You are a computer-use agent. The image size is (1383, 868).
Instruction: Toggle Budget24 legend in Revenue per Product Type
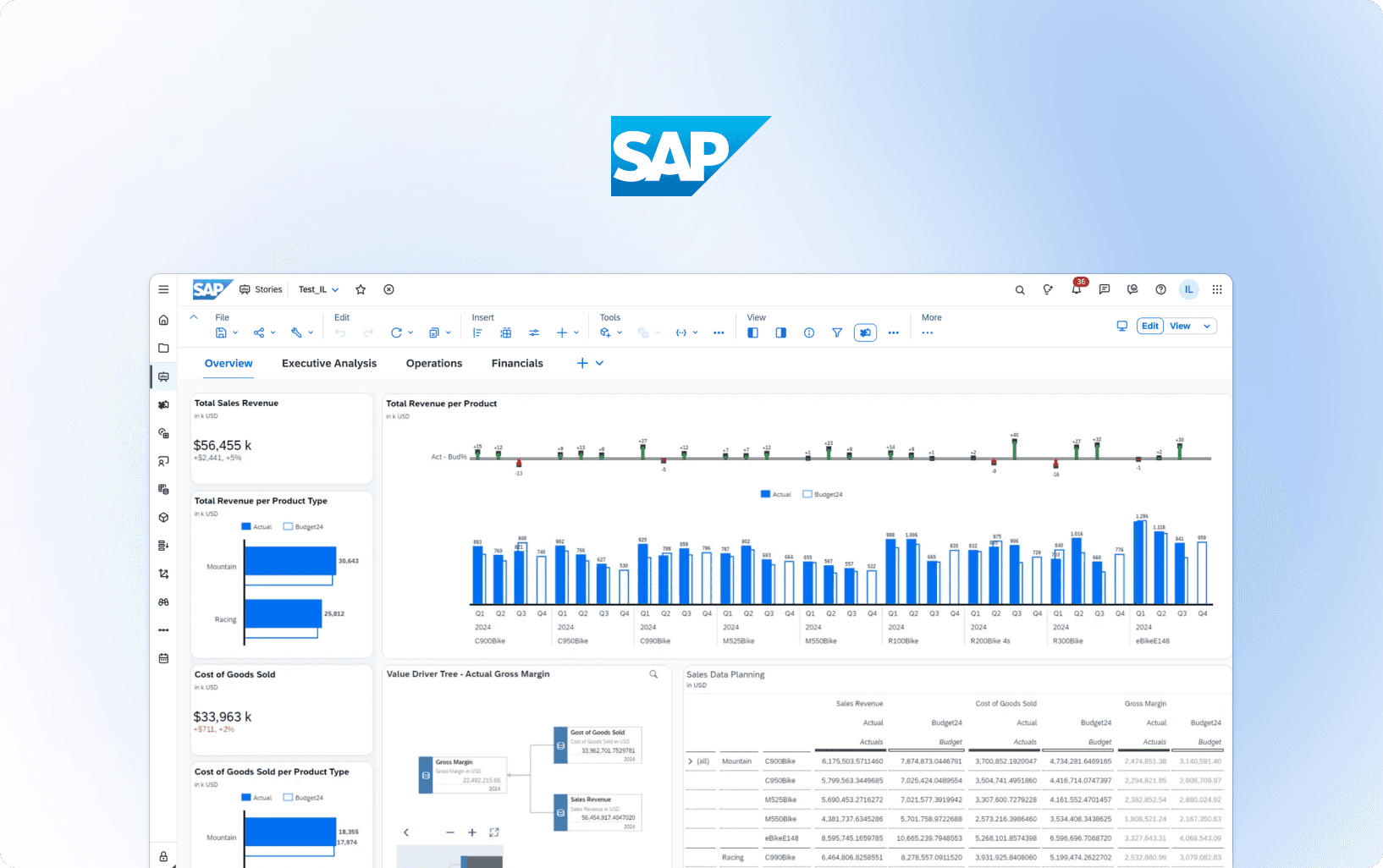pyautogui.click(x=303, y=526)
